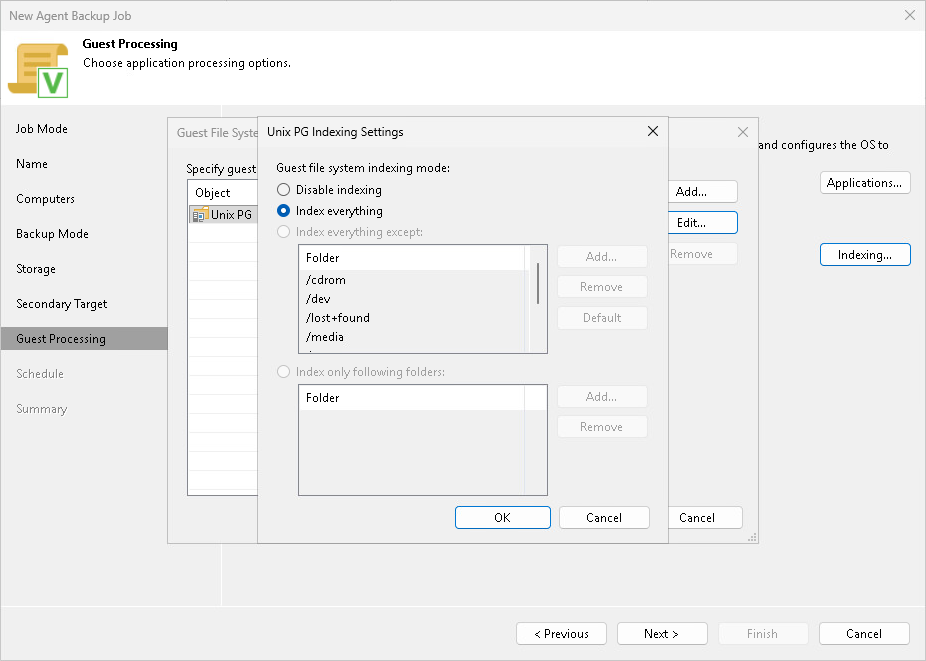Click the exclusion list vertical scrollbar

click(538, 284)
